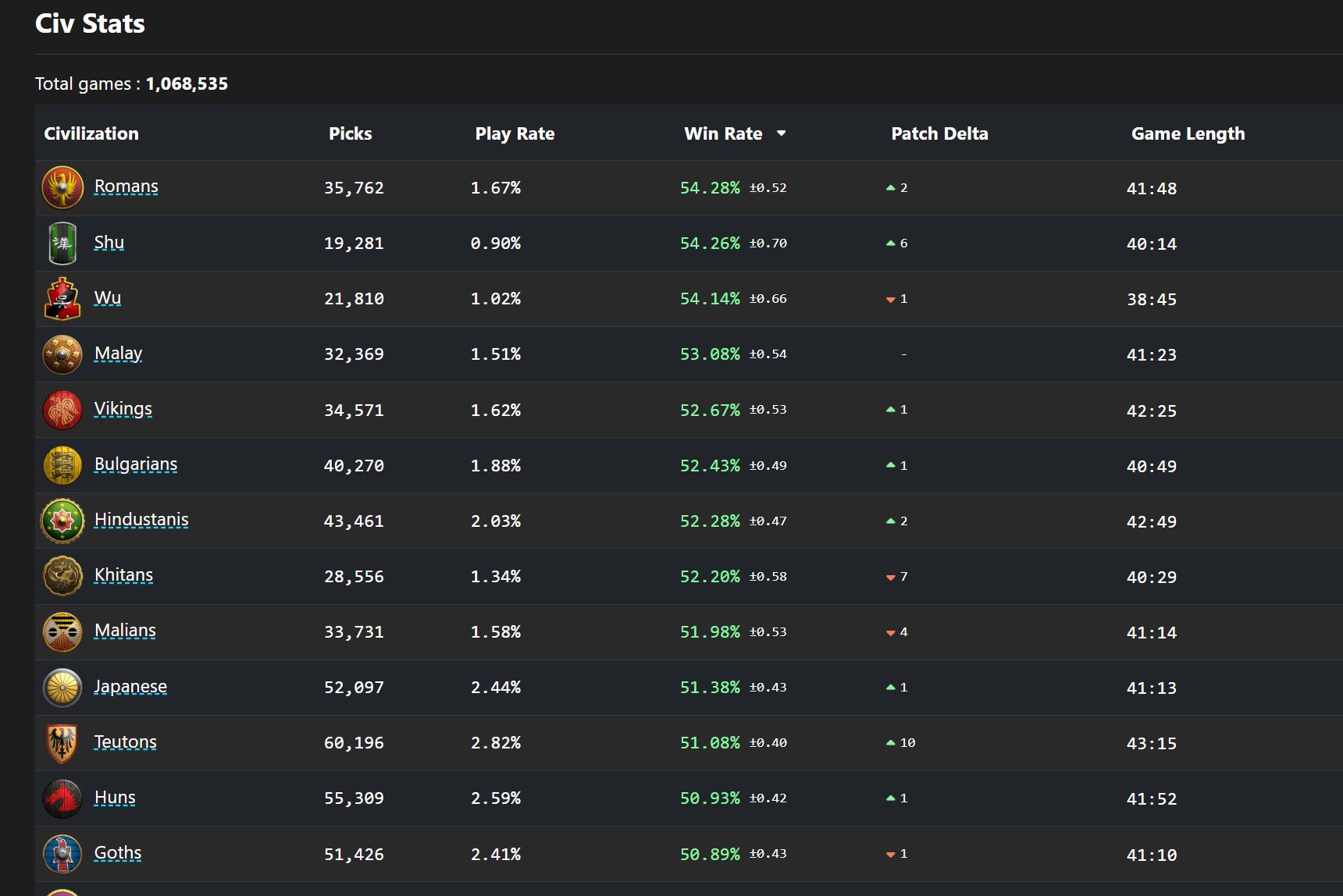Toggle the Win Rate sort arrow
The height and width of the screenshot is (896, 1343).
coord(781,133)
